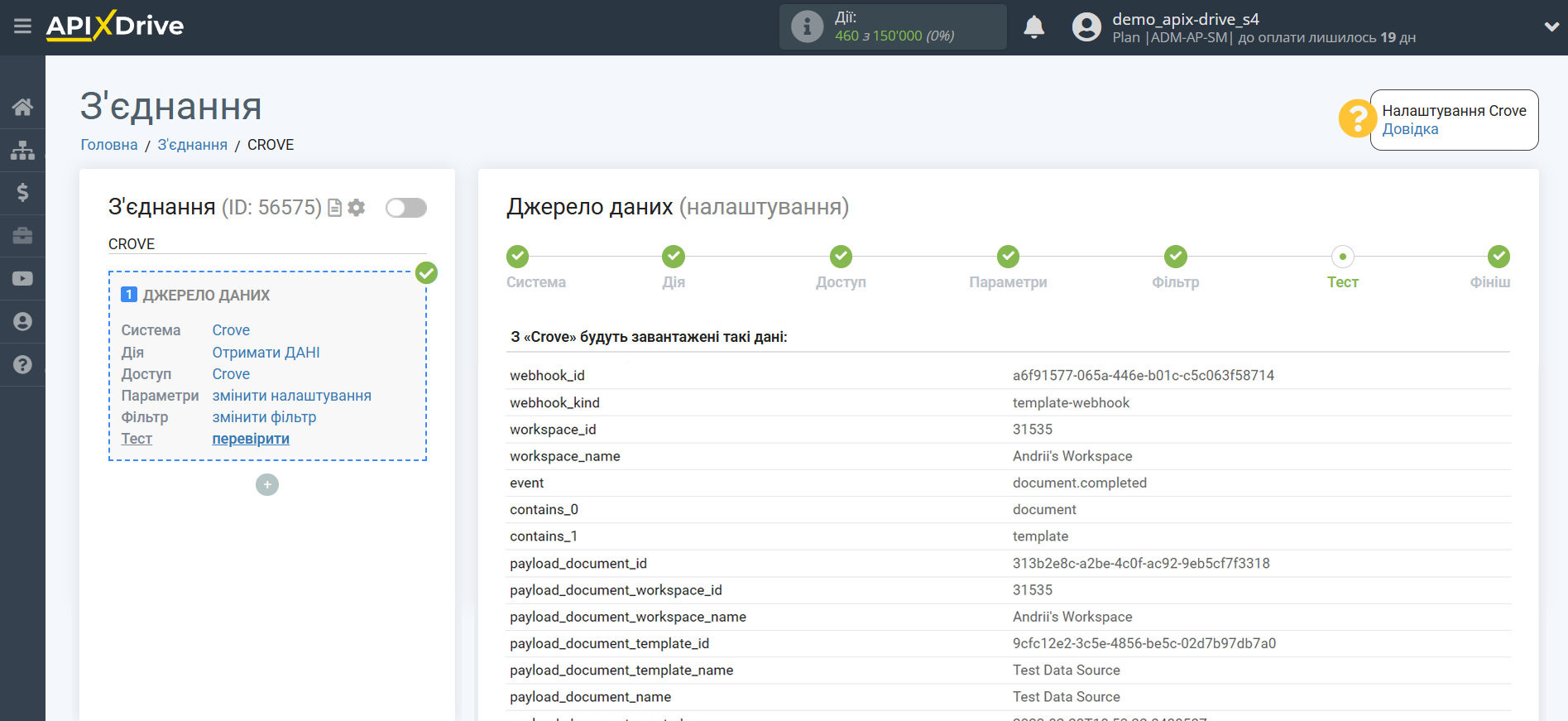
Task: Add a new block with plus button
Action: click(267, 485)
